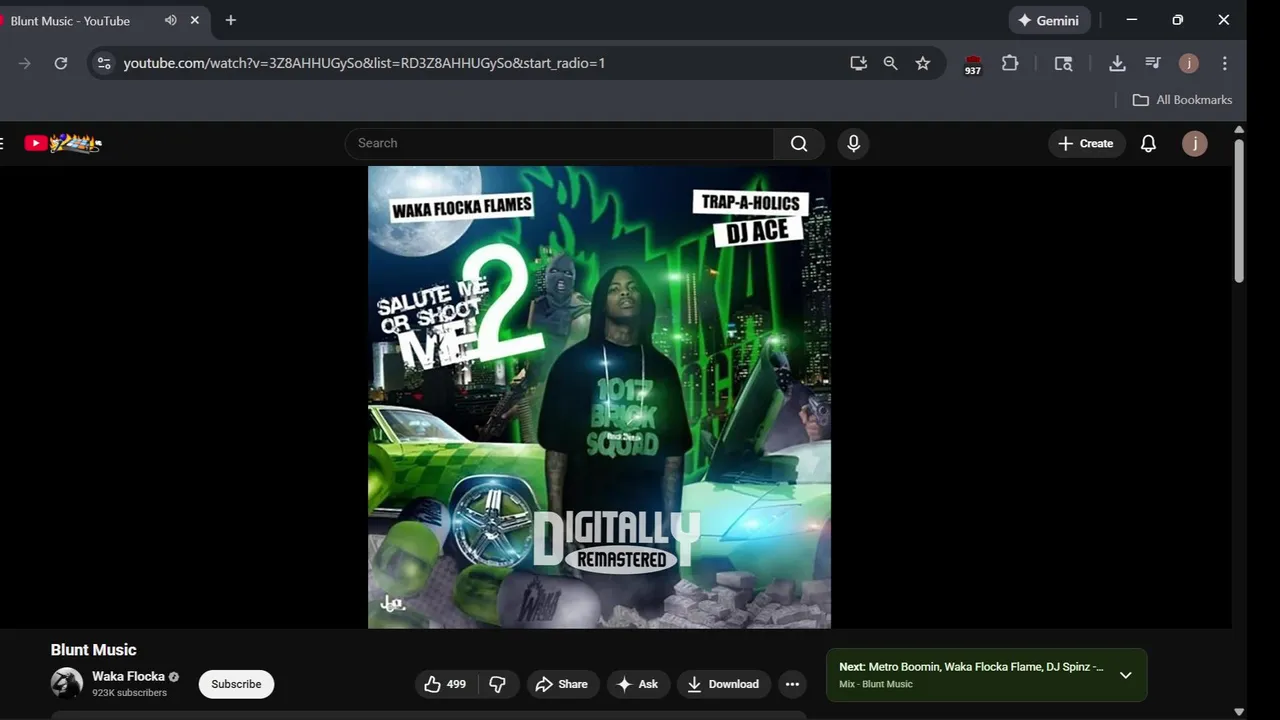Click the video player album art
Viewport: 1280px width, 720px height.
(x=599, y=397)
